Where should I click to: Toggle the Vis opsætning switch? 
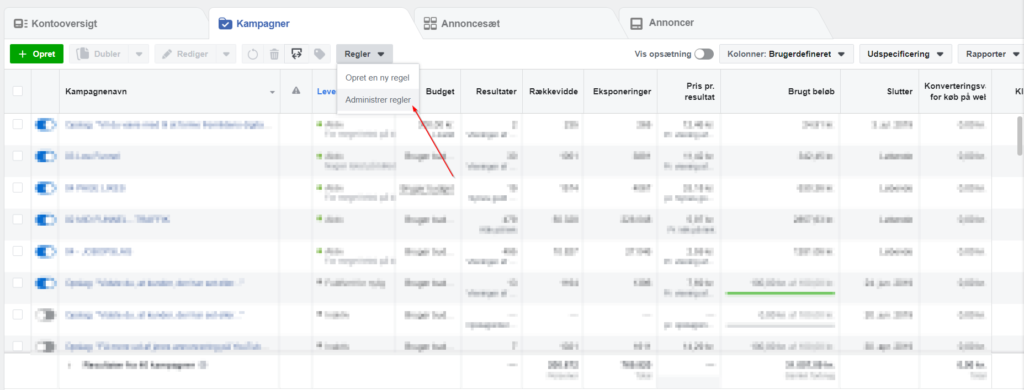click(x=704, y=54)
